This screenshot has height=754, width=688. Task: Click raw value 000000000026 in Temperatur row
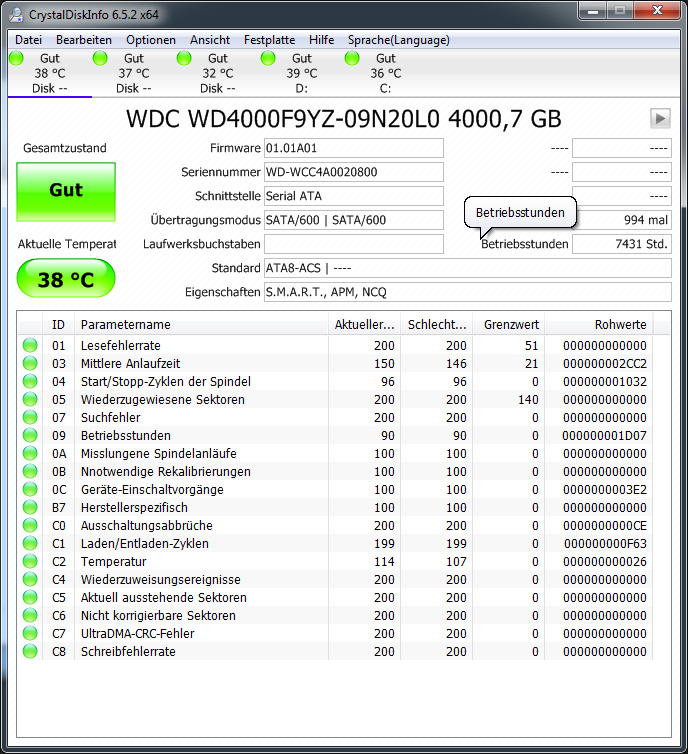point(605,561)
